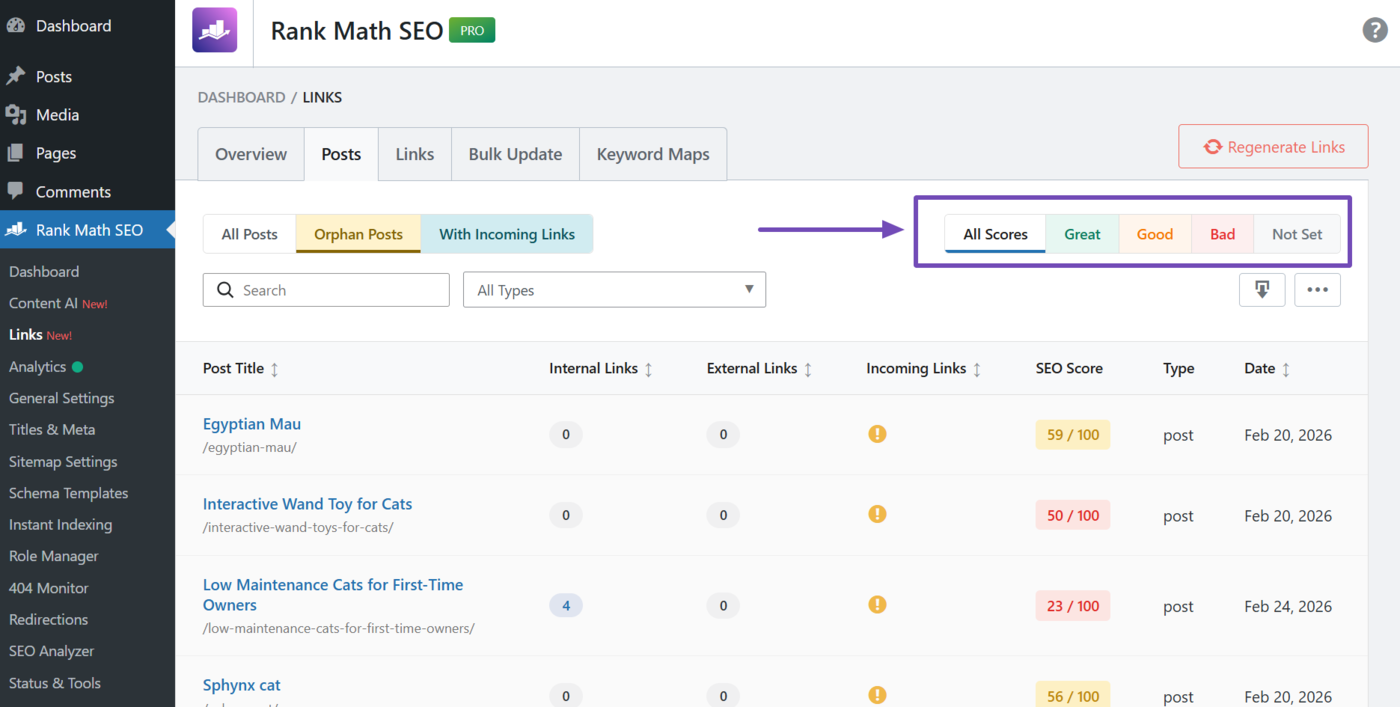Enable the Great score filter

(1082, 233)
